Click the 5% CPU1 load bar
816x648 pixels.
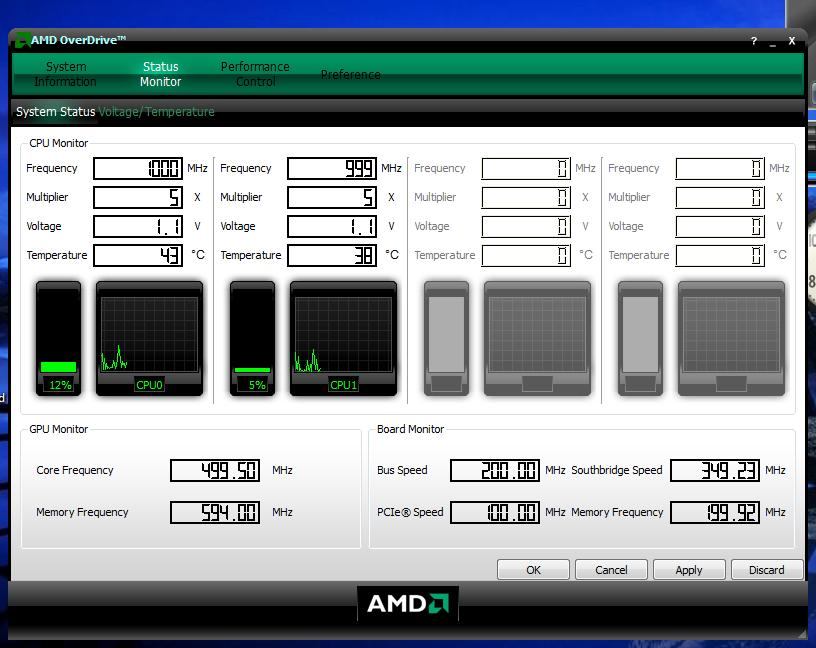pyautogui.click(x=252, y=338)
